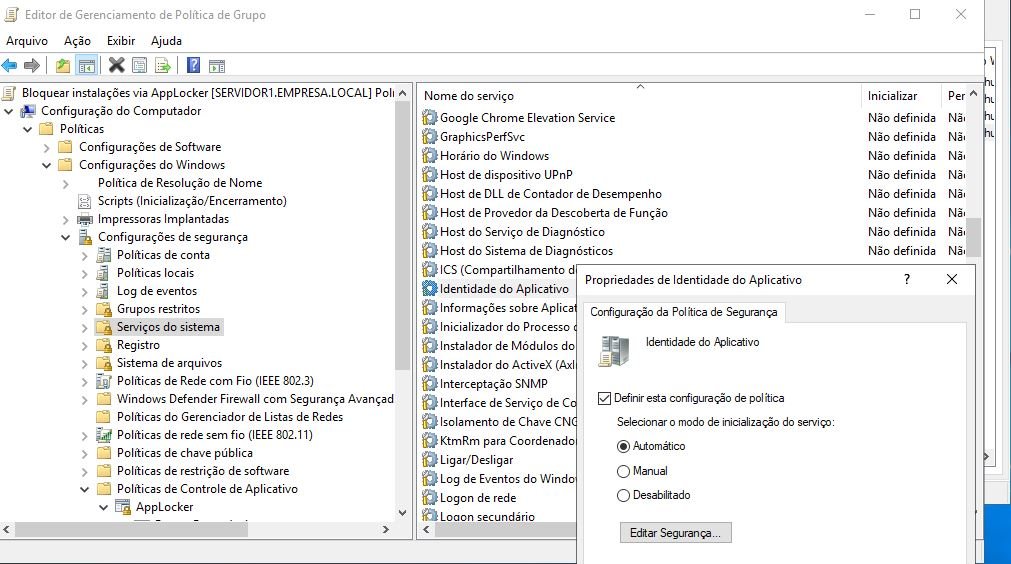Click the Export list toolbar icon
The height and width of the screenshot is (564, 1011).
pos(162,65)
